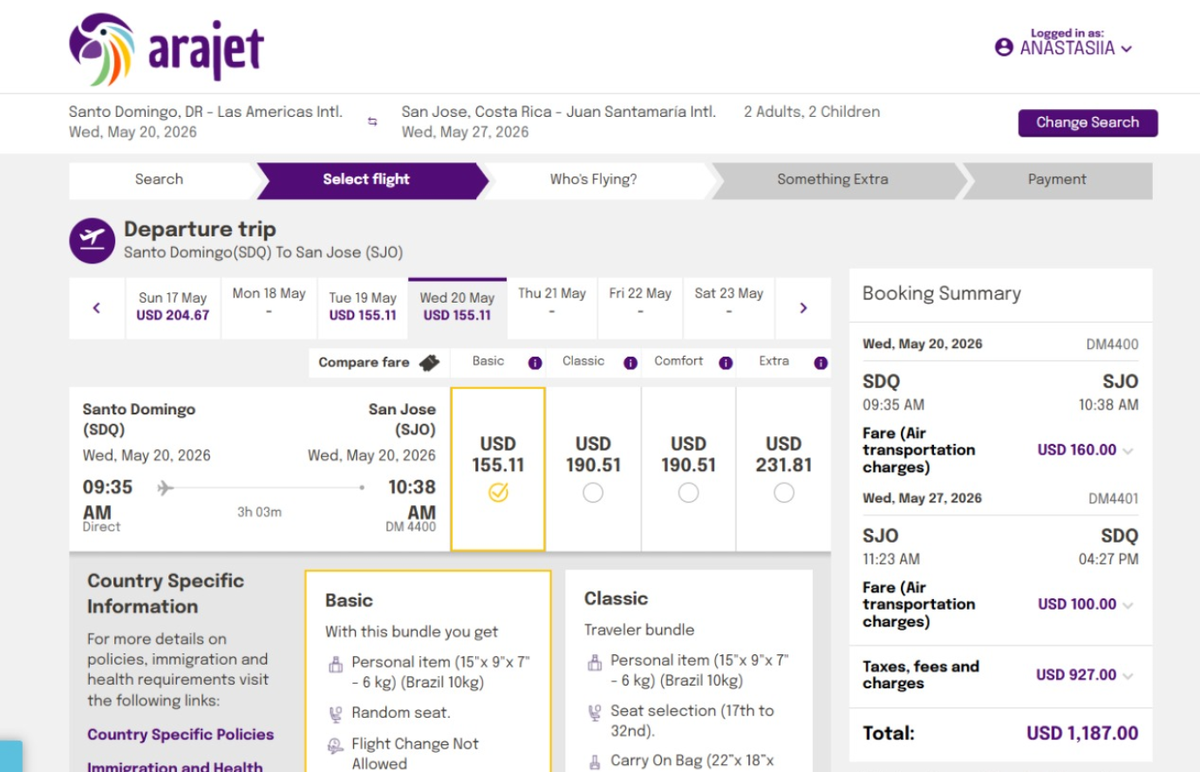
Task: Open the Payment step
Action: (x=1056, y=180)
